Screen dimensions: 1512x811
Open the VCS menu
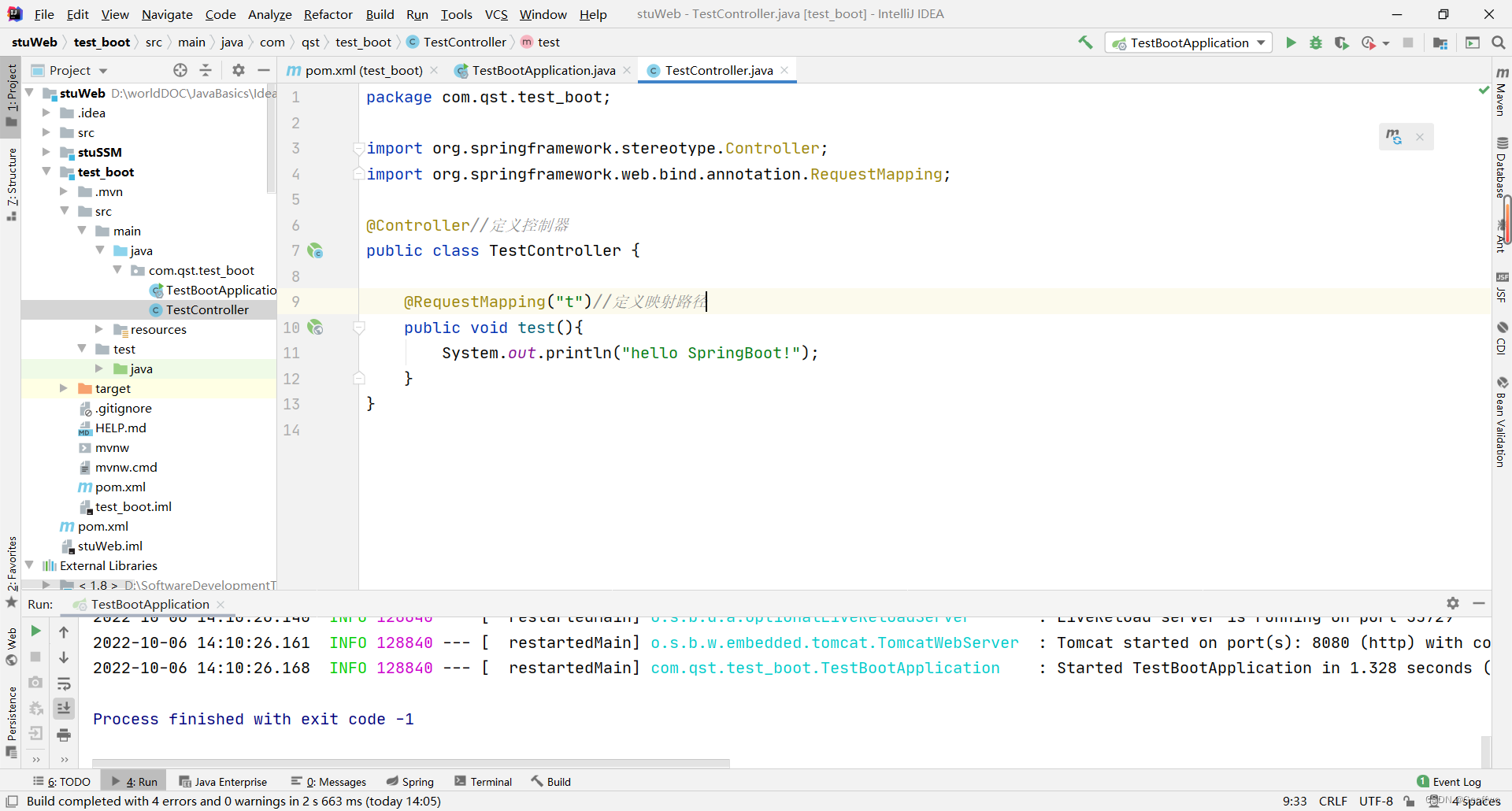[496, 14]
